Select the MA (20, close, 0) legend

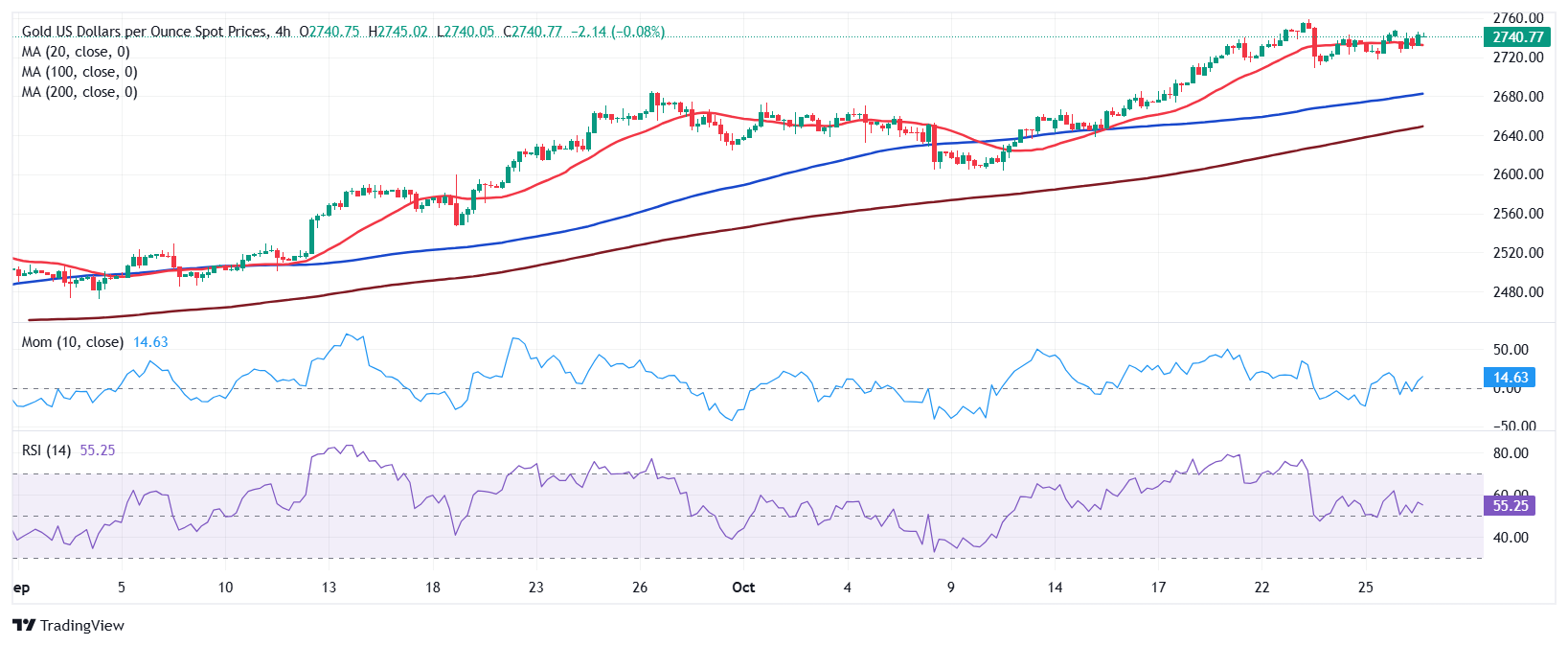[x=76, y=52]
